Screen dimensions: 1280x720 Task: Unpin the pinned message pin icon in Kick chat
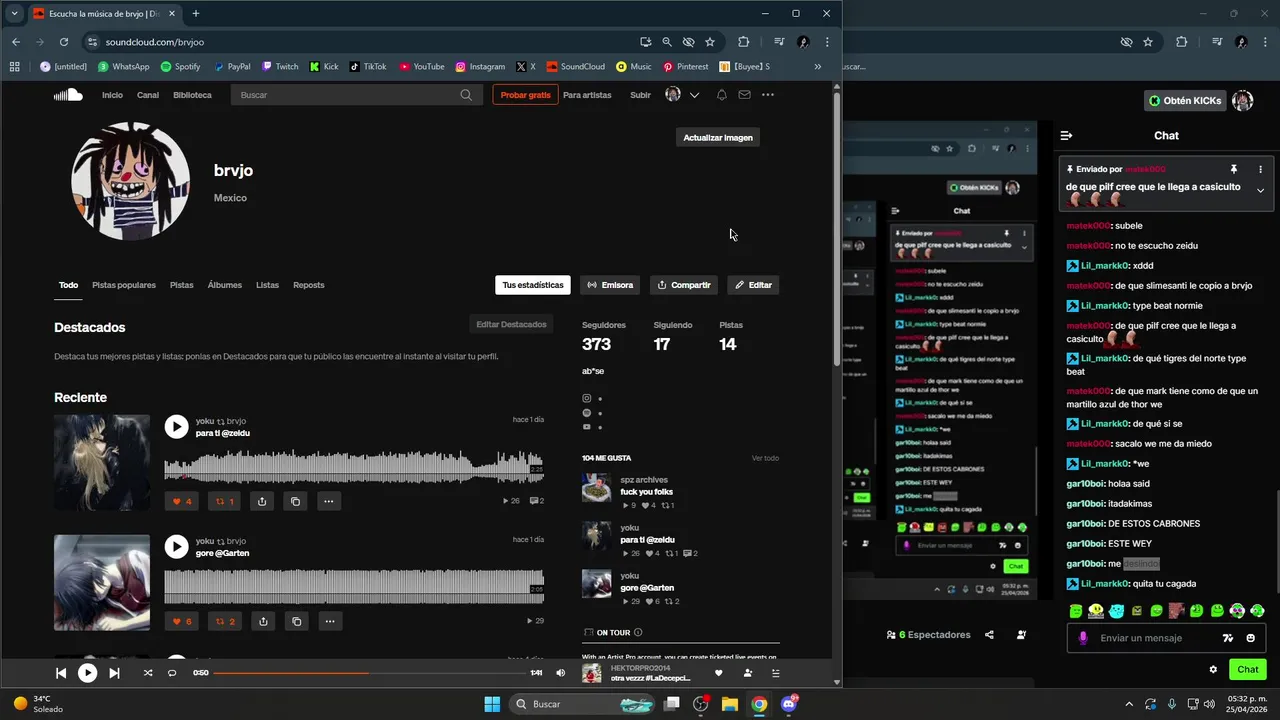pyautogui.click(x=1234, y=169)
